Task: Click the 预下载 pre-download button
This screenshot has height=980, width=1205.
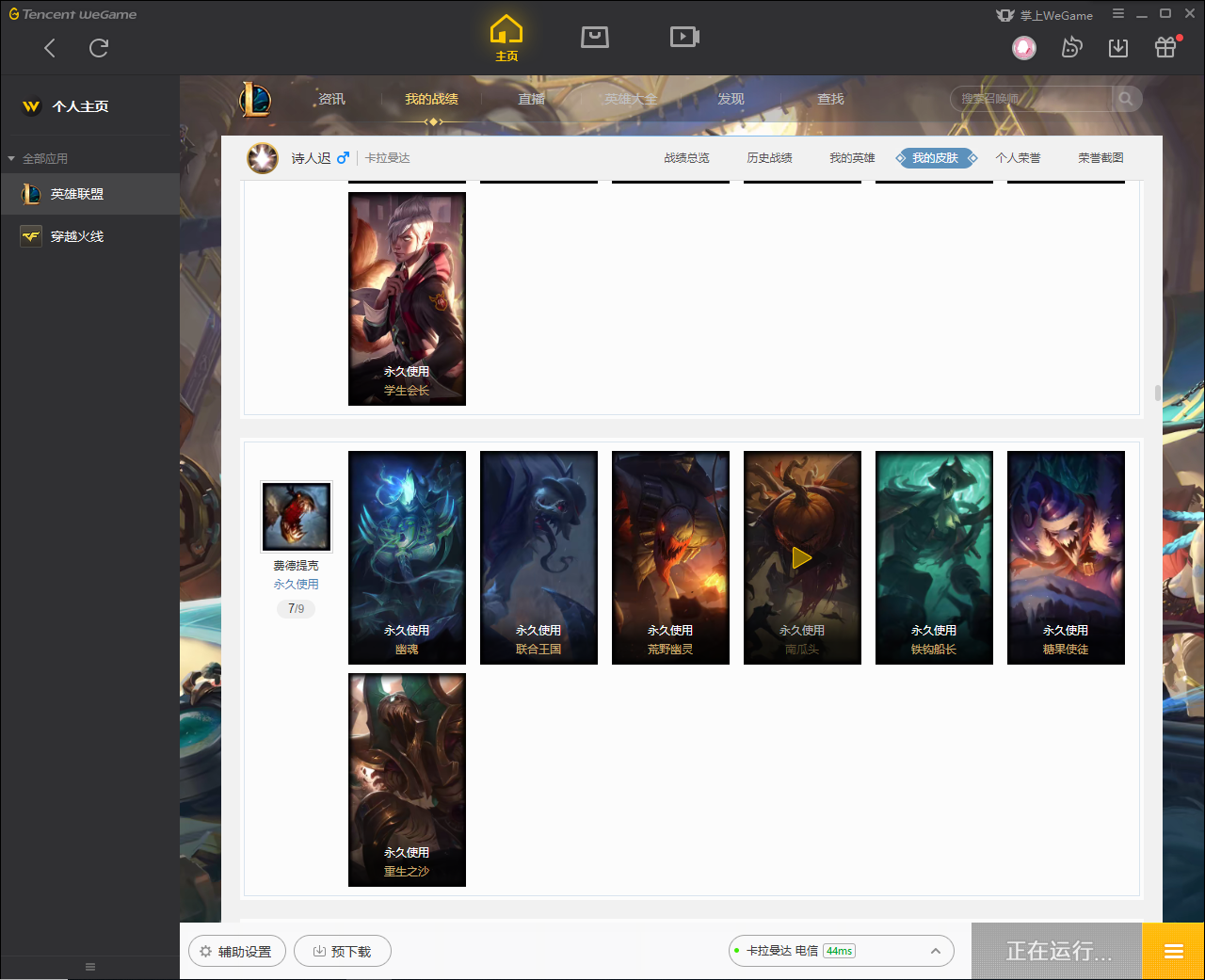Action: [343, 952]
